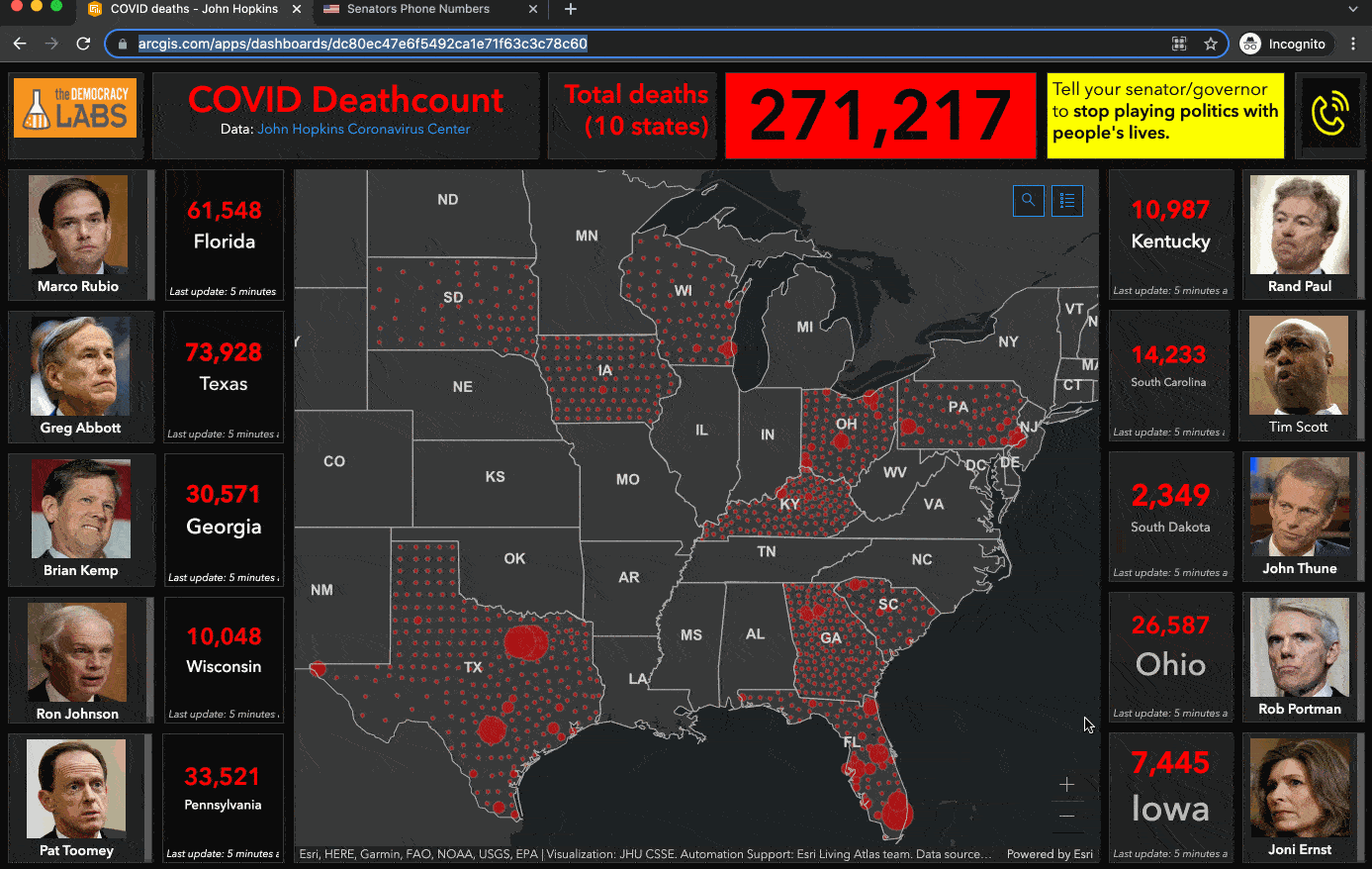Click the Iowa 7,445 count
This screenshot has height=869, width=1372.
pos(1170,763)
